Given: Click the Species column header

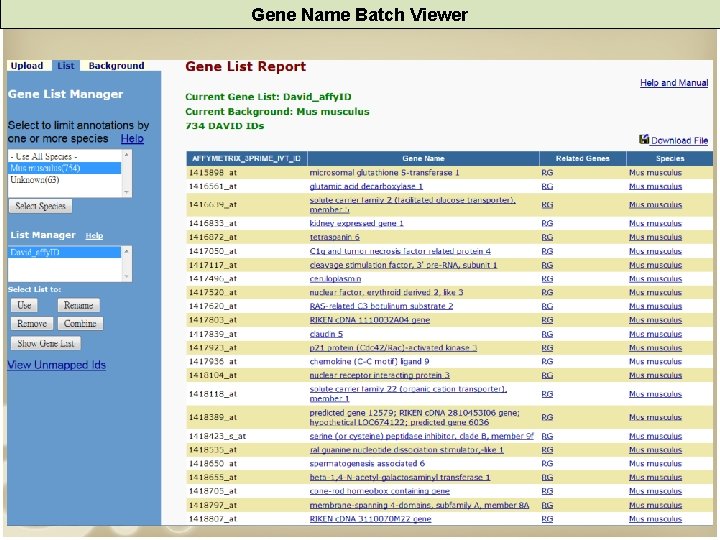Looking at the screenshot, I should pyautogui.click(x=670, y=158).
